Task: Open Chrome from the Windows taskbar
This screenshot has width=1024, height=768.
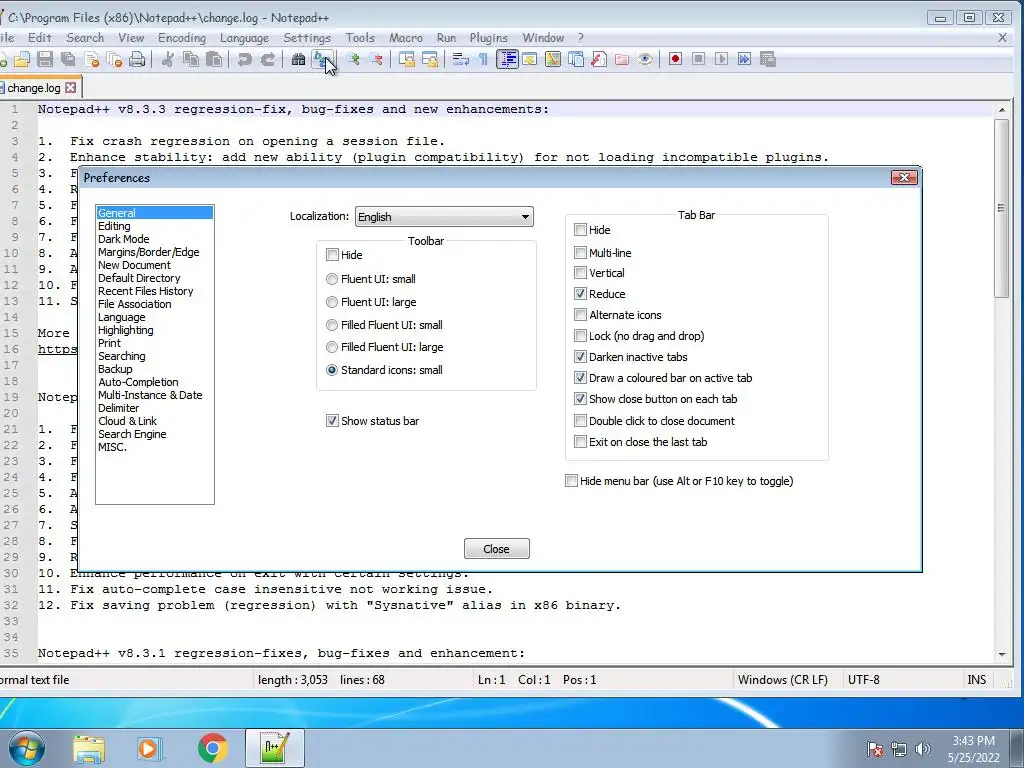Action: pos(212,748)
